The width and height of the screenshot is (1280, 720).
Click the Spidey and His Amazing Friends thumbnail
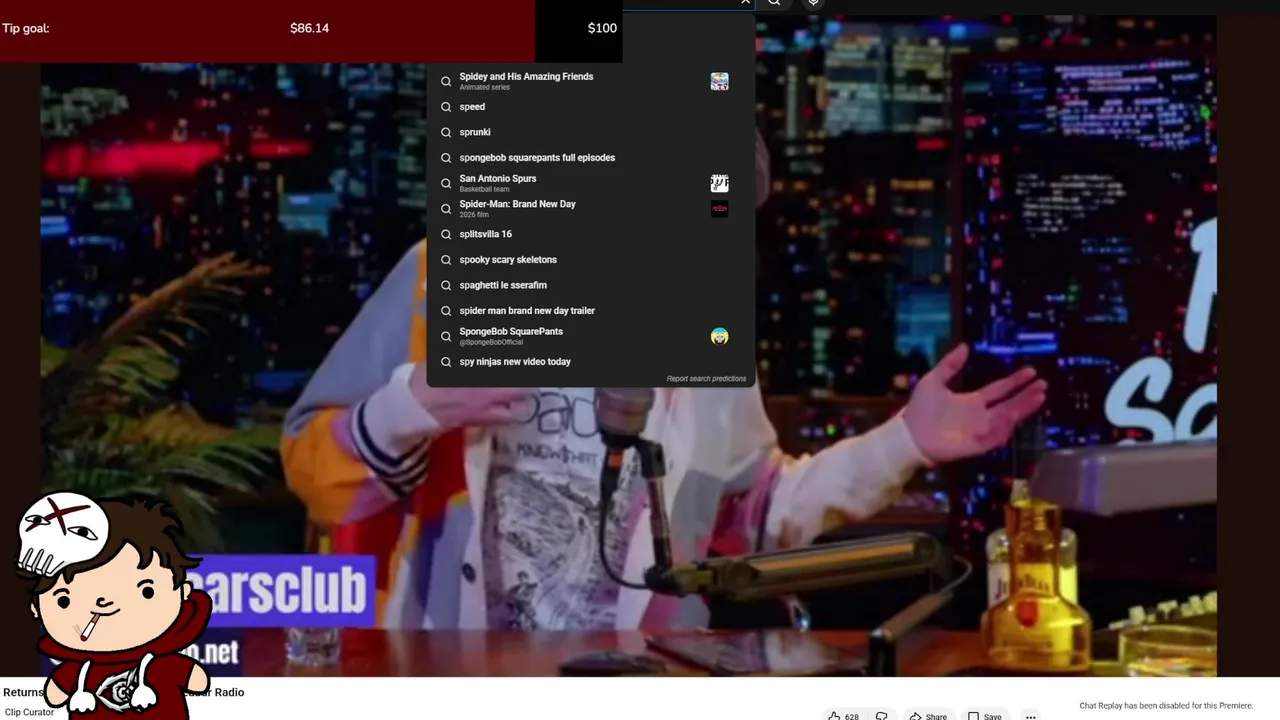tap(719, 82)
